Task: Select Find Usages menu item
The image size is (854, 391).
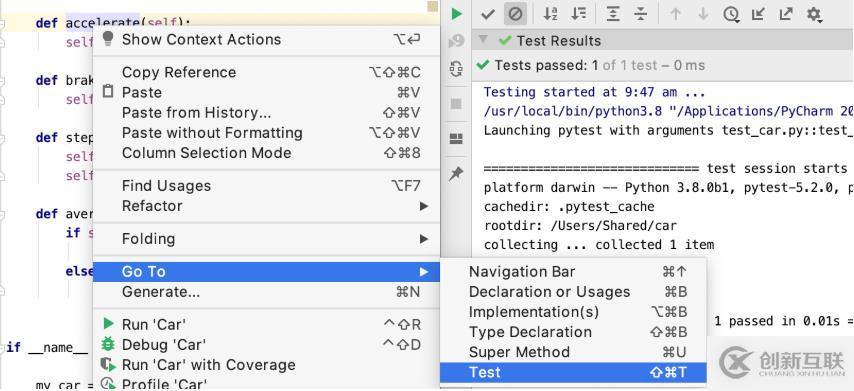Action: (x=266, y=186)
